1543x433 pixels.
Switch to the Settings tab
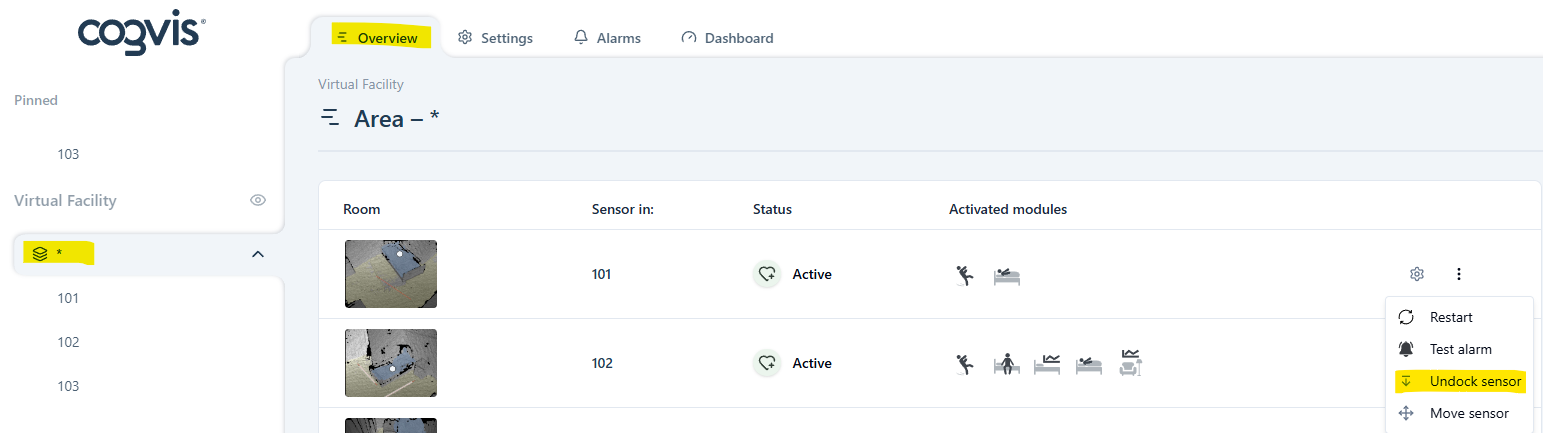pyautogui.click(x=495, y=38)
